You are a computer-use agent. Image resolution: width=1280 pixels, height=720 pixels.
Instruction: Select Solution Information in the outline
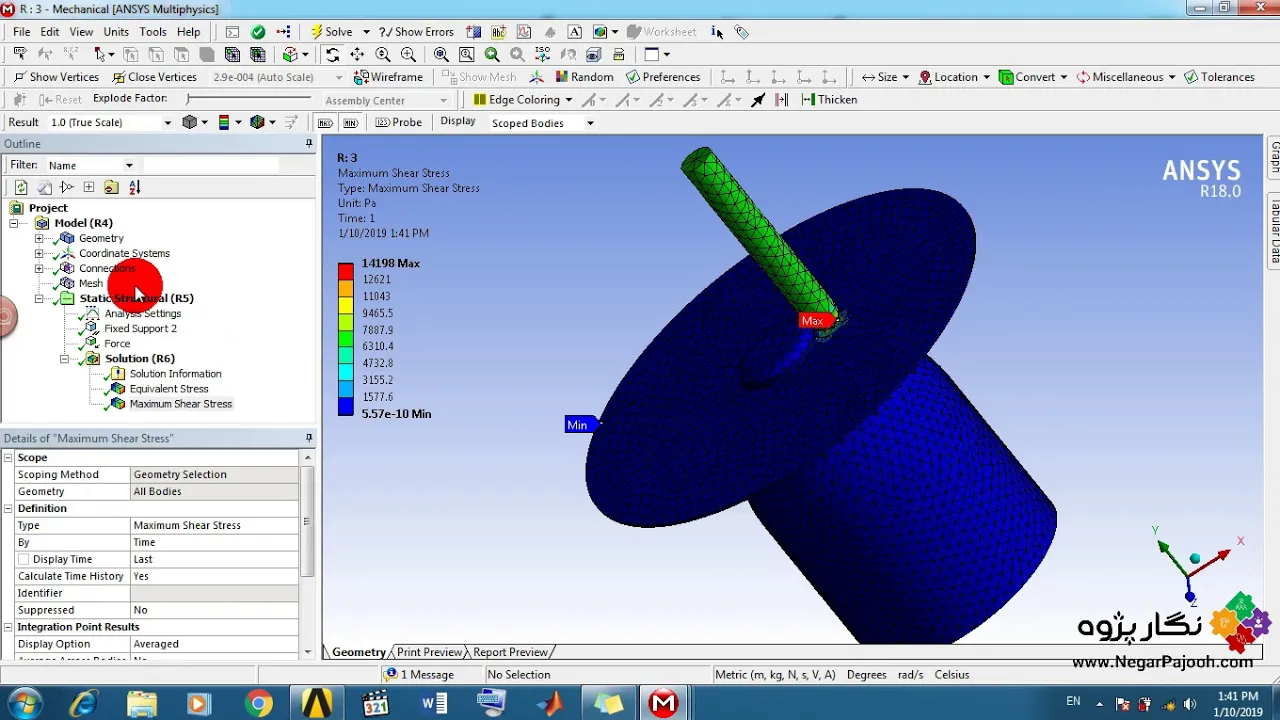click(x=175, y=374)
